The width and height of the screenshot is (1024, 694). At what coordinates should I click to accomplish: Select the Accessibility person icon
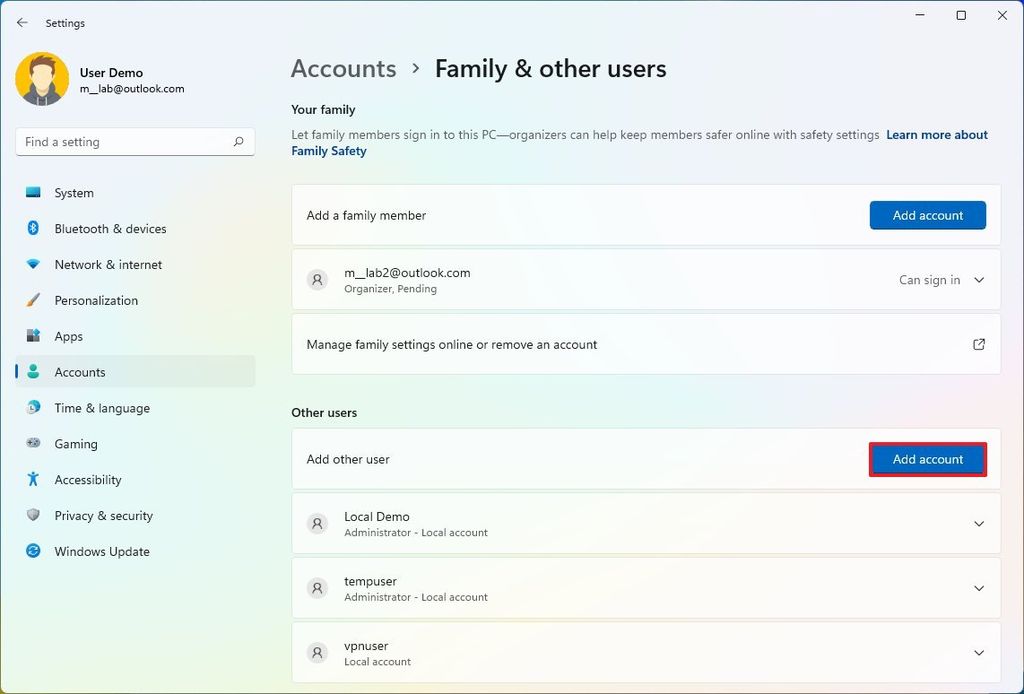33,479
